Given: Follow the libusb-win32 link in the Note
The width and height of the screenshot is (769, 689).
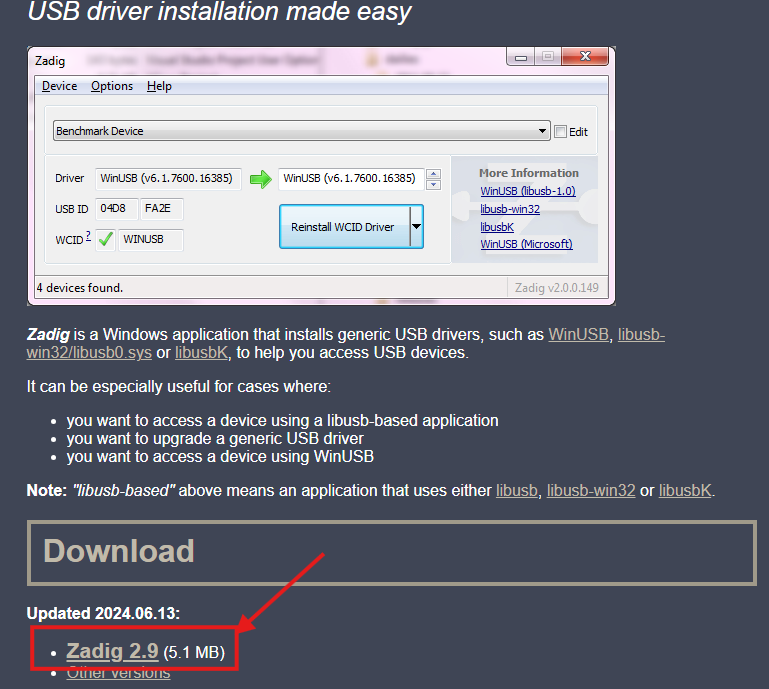Looking at the screenshot, I should click(x=591, y=490).
